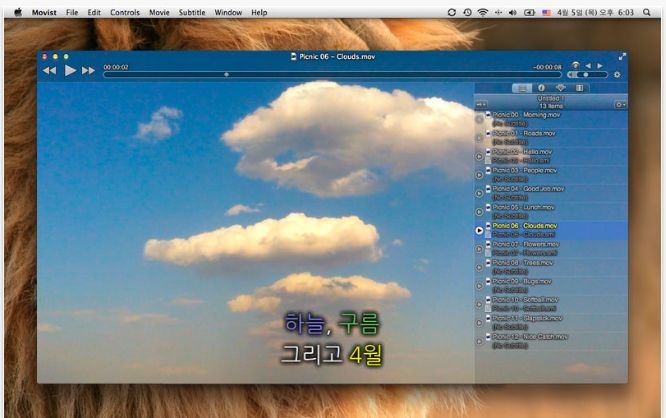Switch to movie info tab

[541, 88]
